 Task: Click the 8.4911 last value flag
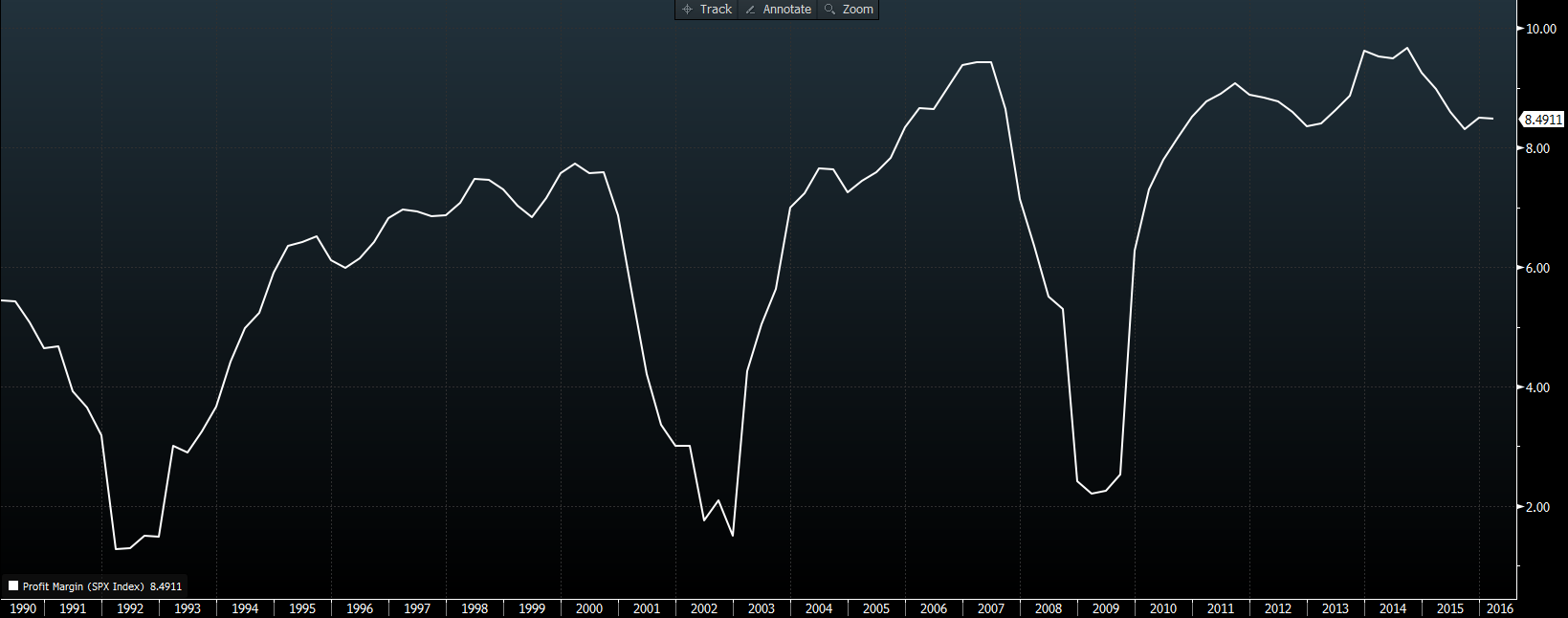pyautogui.click(x=1542, y=120)
